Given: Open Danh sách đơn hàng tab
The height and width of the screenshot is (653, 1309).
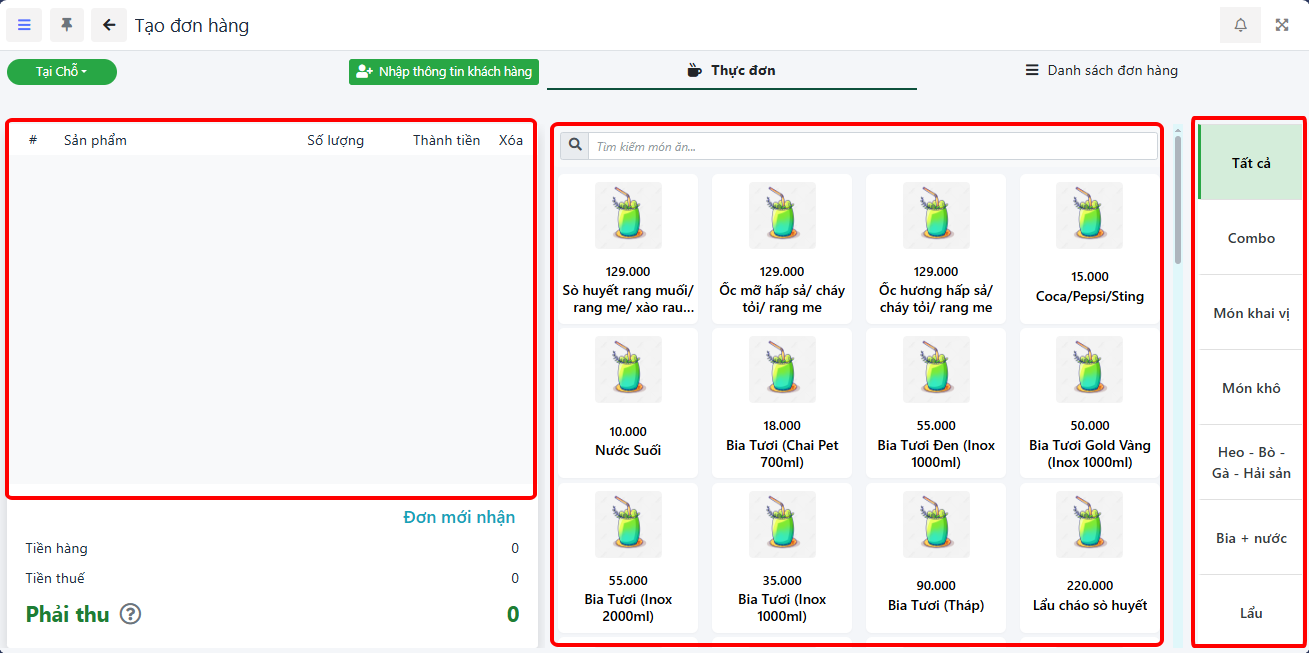Looking at the screenshot, I should coord(1101,71).
